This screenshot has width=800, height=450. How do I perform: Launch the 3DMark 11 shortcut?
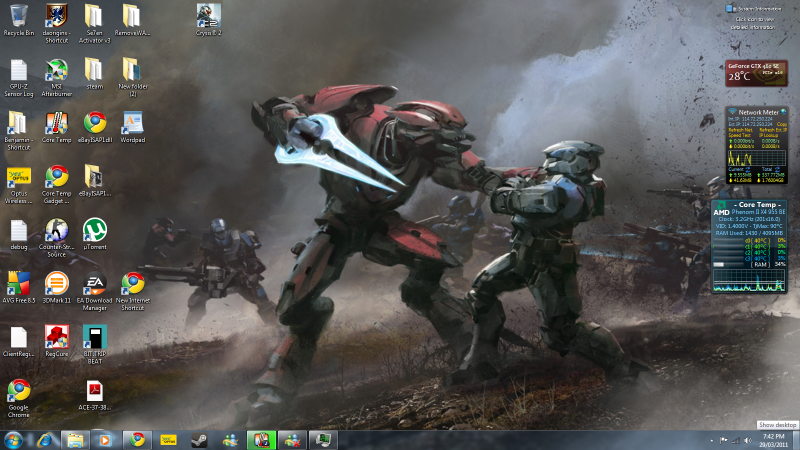pos(57,288)
